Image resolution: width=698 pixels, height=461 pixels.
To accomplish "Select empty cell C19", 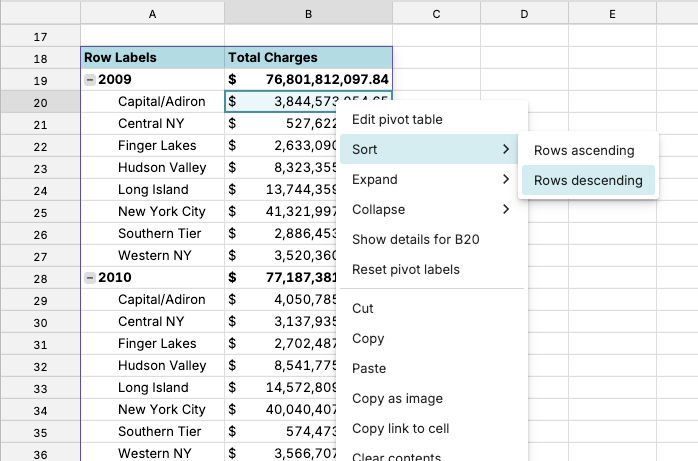I will click(x=436, y=80).
